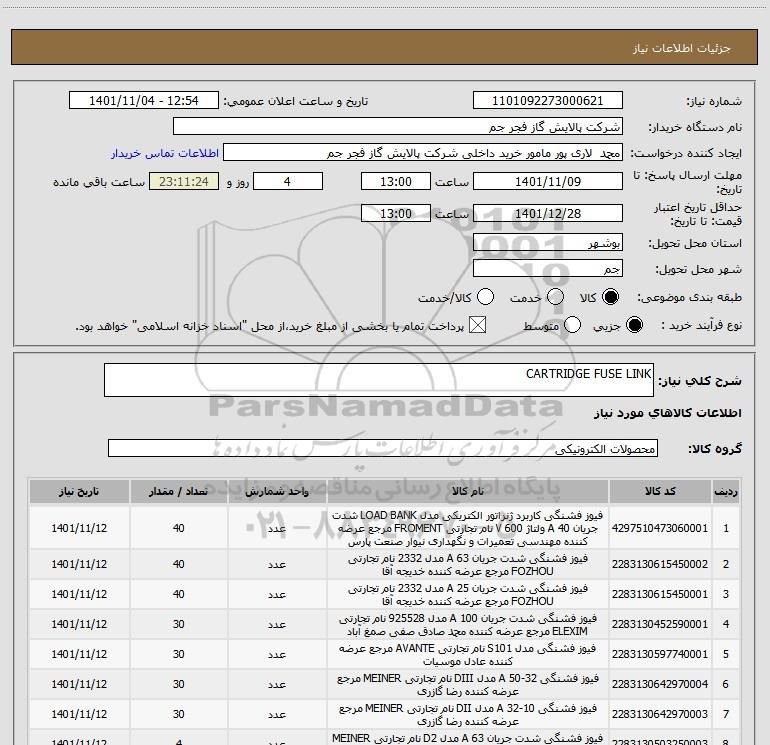The width and height of the screenshot is (770, 745).
Task: Click the ردیف column header
Action: click(726, 492)
